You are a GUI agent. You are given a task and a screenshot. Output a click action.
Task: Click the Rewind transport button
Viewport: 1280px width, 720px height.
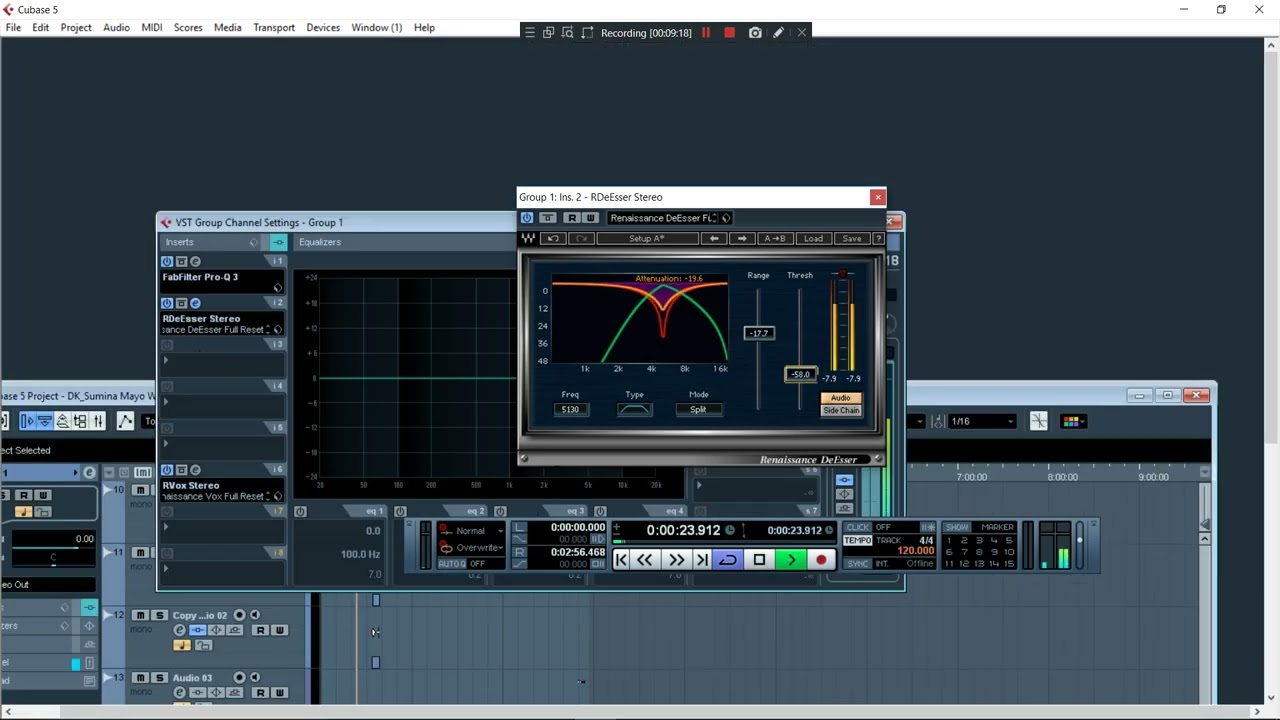(x=646, y=560)
